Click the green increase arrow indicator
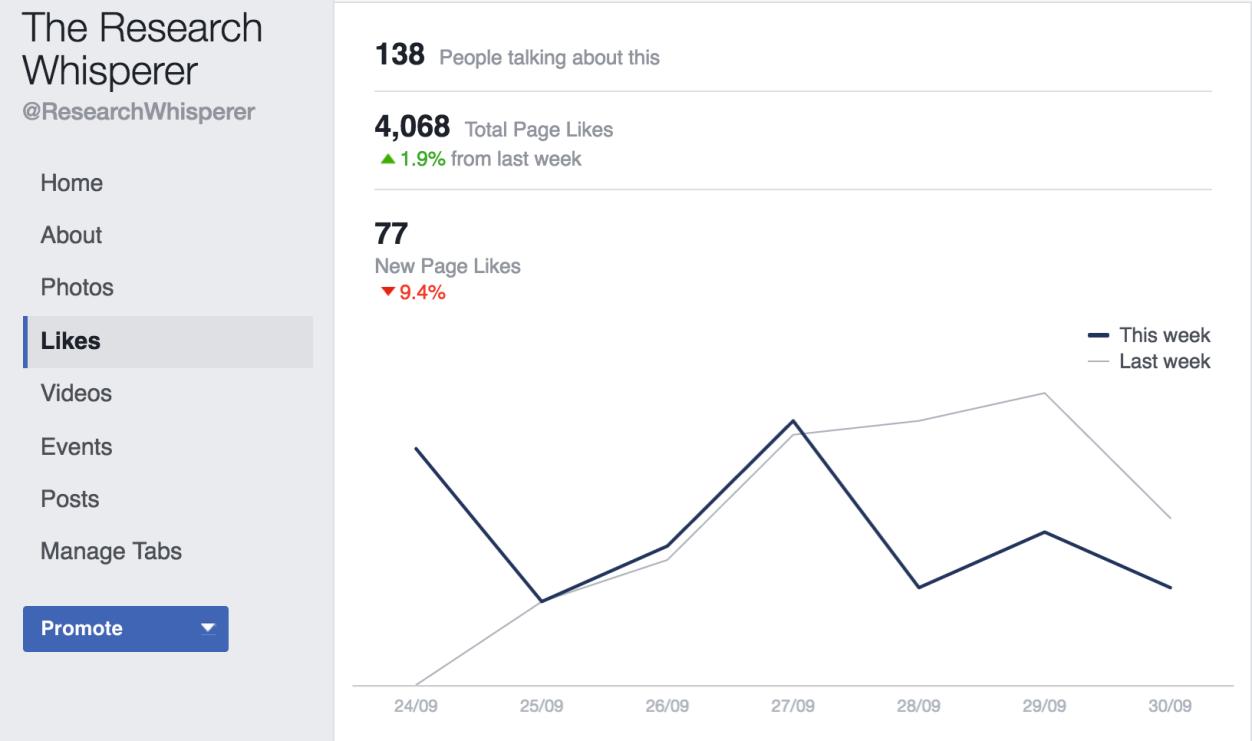The width and height of the screenshot is (1252, 741). tap(388, 159)
